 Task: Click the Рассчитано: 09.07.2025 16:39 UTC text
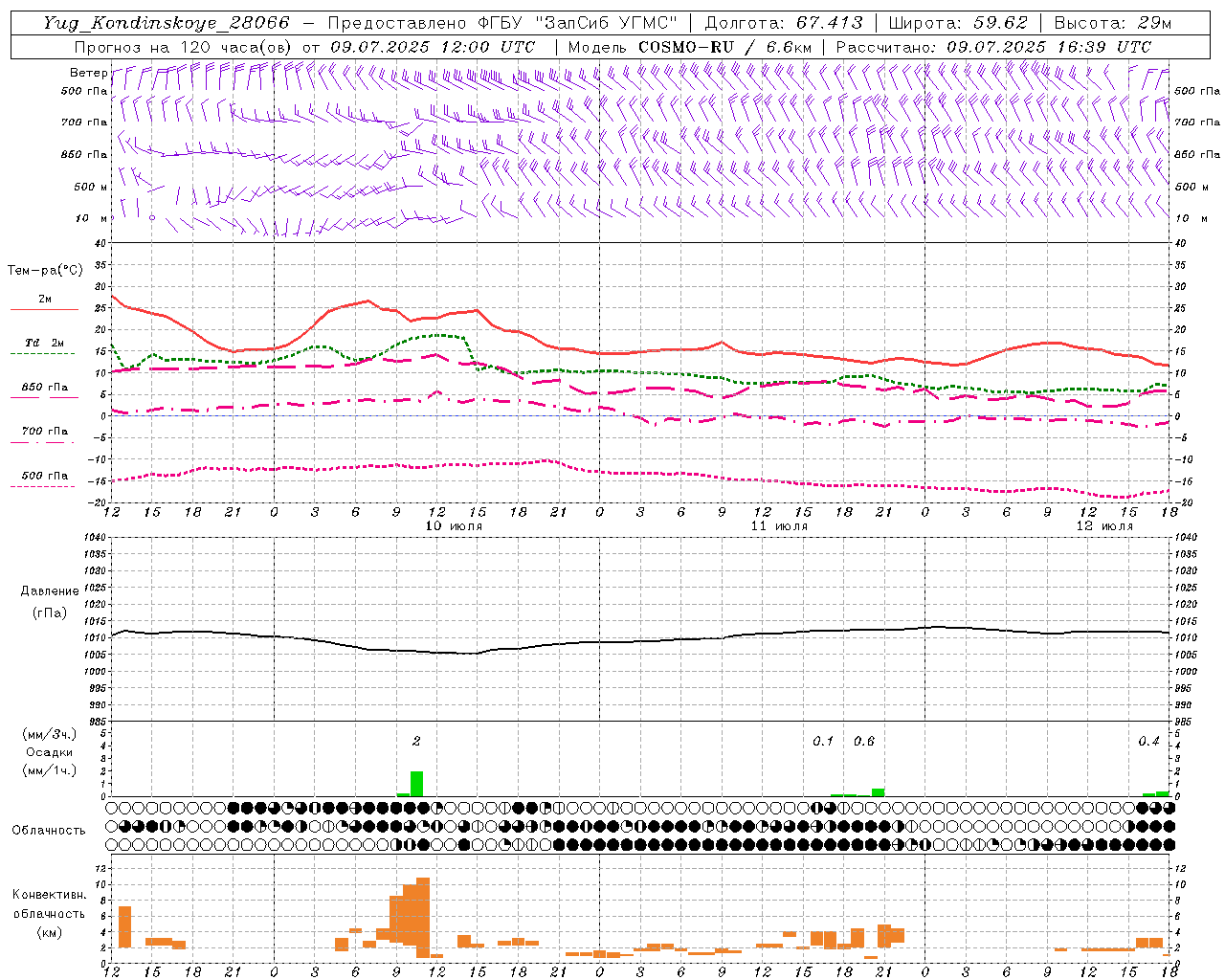coord(993,47)
